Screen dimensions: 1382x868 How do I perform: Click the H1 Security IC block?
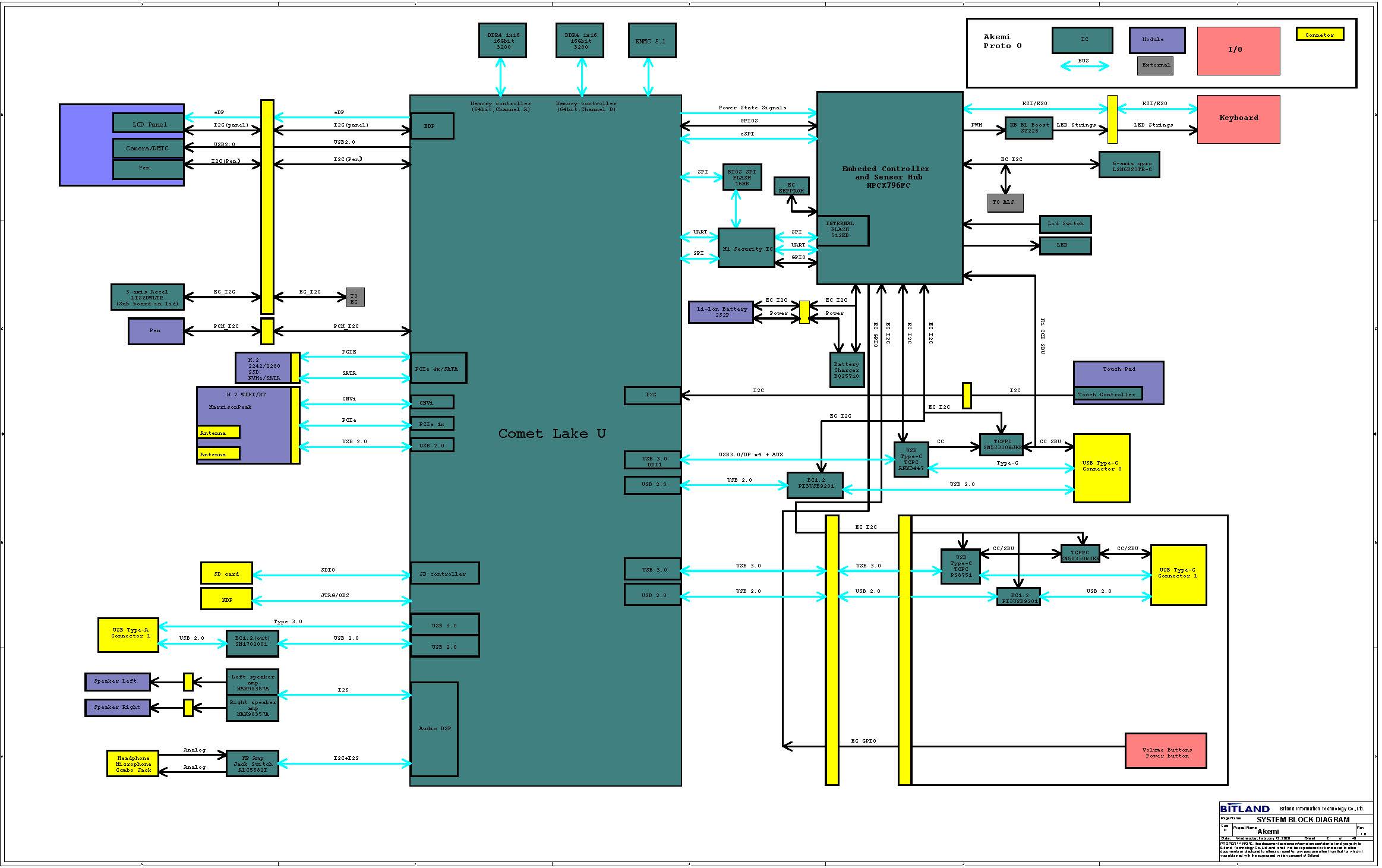point(746,248)
